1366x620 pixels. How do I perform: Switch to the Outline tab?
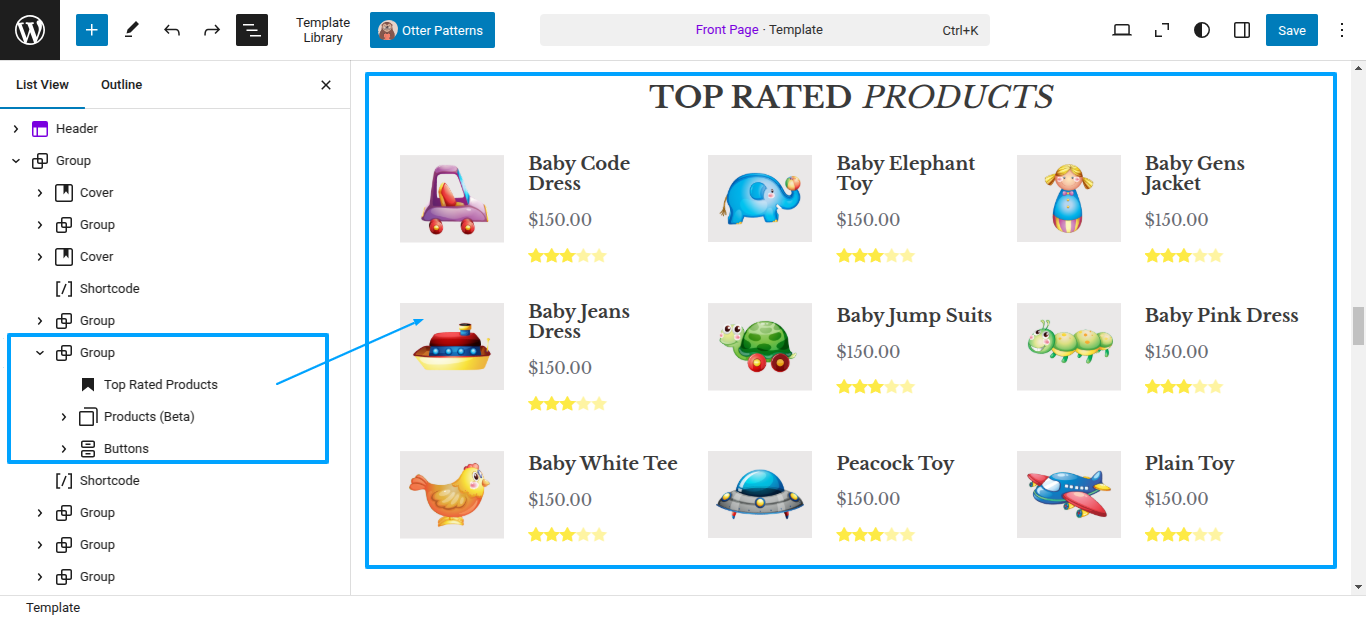(x=121, y=85)
